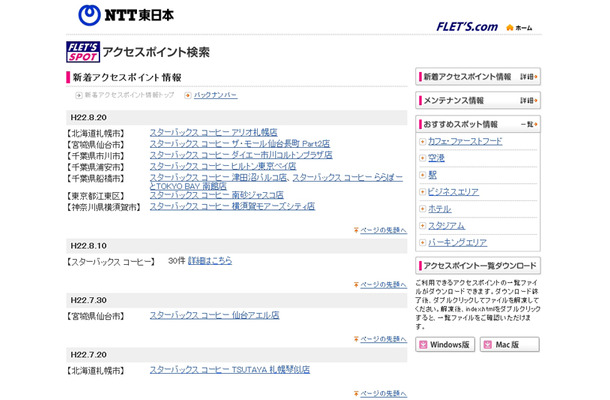
Task: Click arrow icon beside バックナンバー
Action: [x=188, y=95]
